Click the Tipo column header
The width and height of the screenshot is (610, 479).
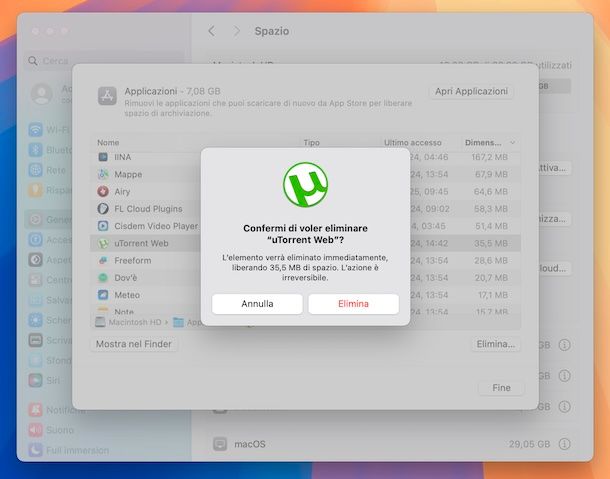coord(312,142)
